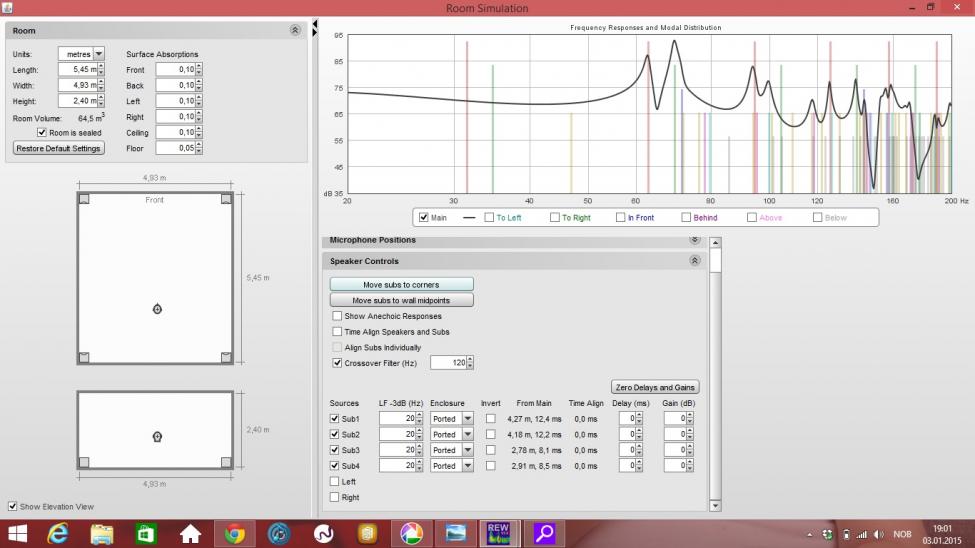
Task: Open the Windows Start button
Action: (x=17, y=534)
